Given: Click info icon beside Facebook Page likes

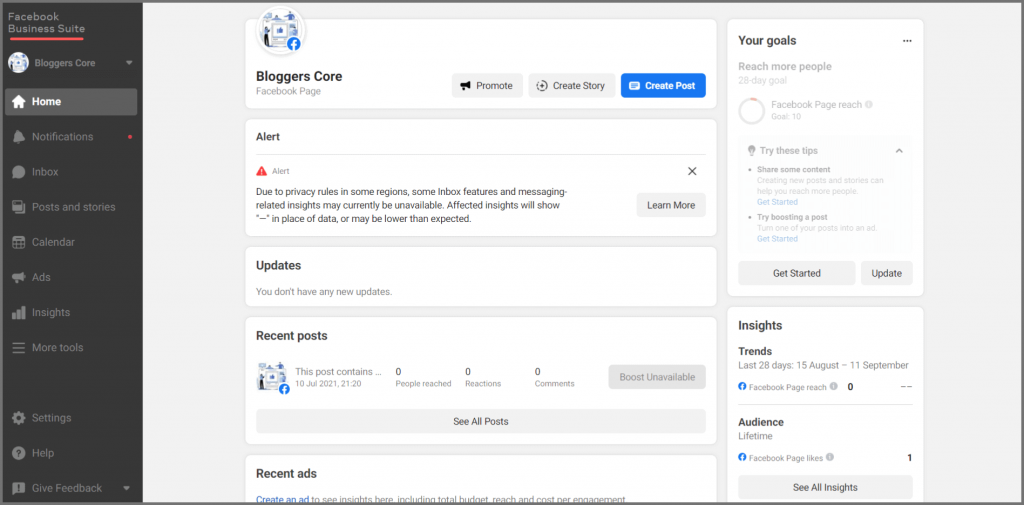Looking at the screenshot, I should coord(829,458).
